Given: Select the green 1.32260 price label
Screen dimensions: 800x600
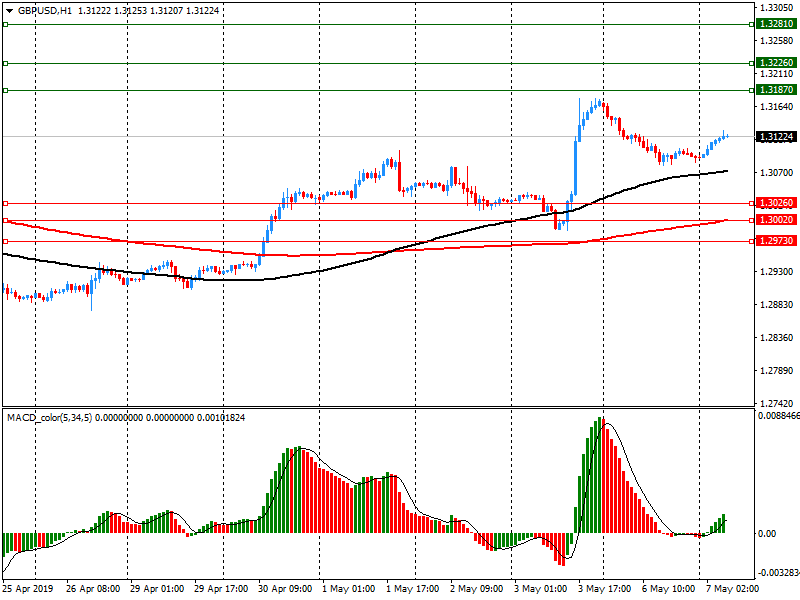Looking at the screenshot, I should pyautogui.click(x=776, y=62).
